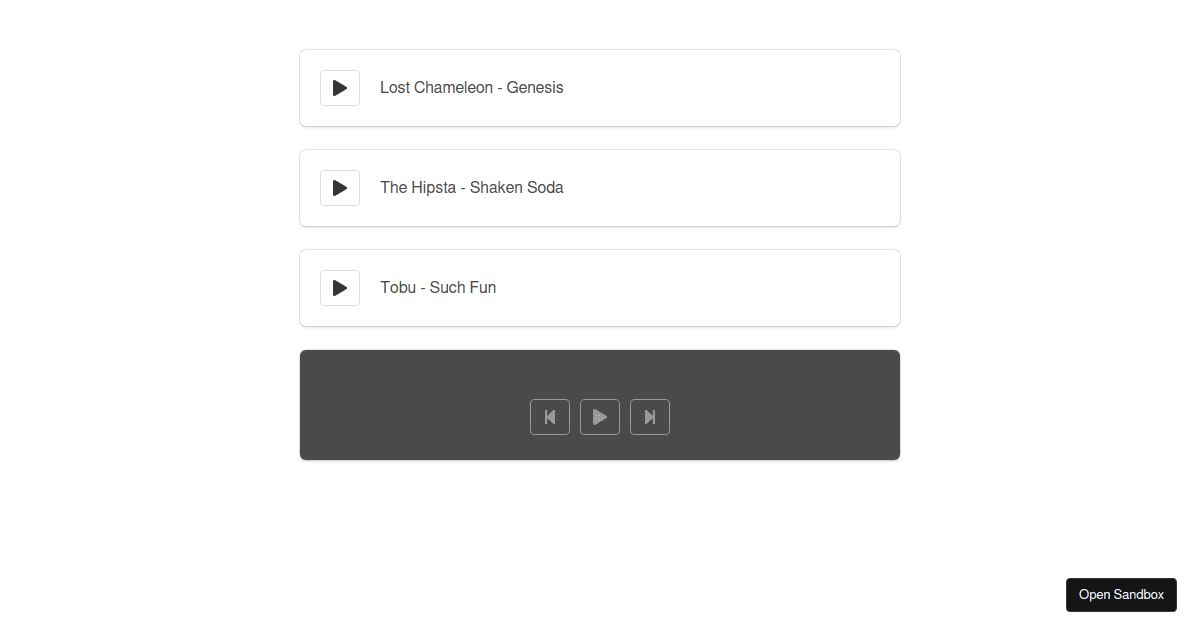Click the main player play icon
Image resolution: width=1200 pixels, height=630 pixels.
tap(600, 417)
